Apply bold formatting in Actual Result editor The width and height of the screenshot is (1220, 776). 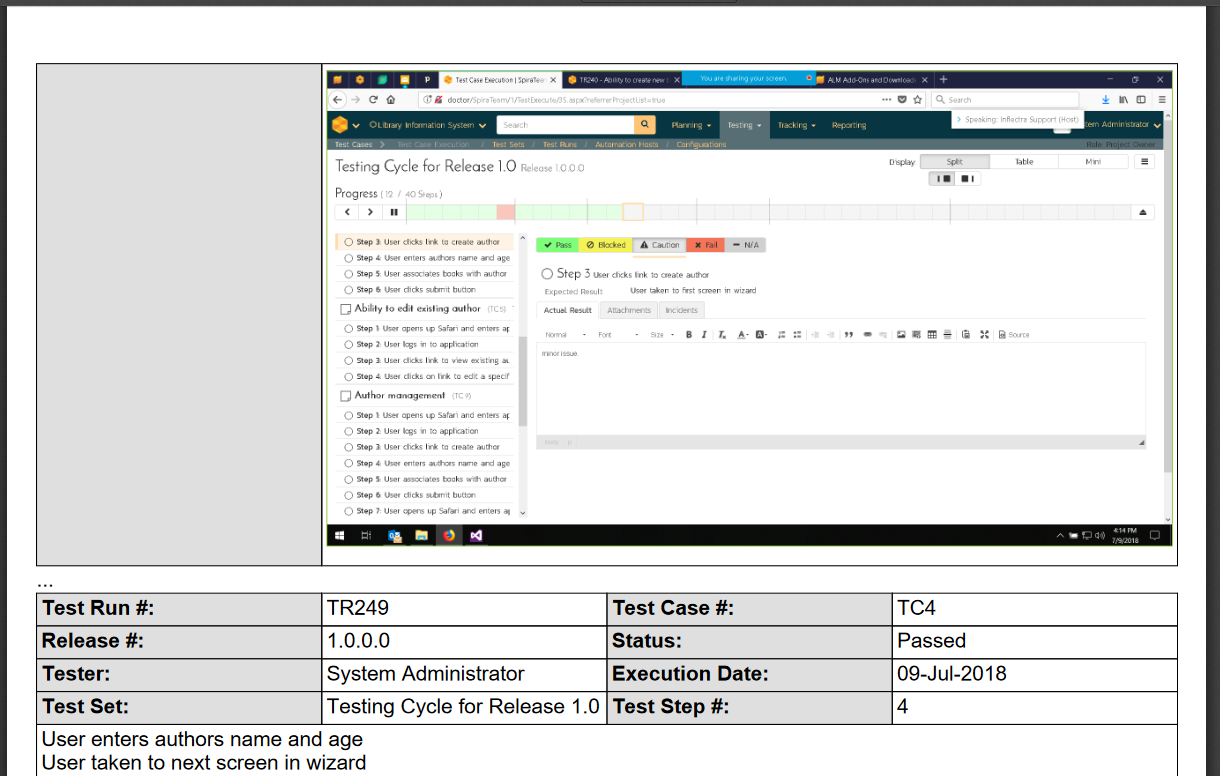tap(689, 335)
